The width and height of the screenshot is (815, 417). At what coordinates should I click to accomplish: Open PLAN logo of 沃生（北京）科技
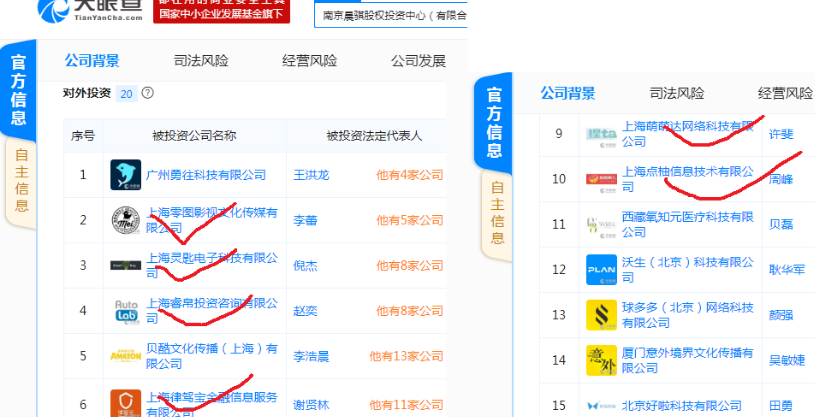(x=601, y=270)
